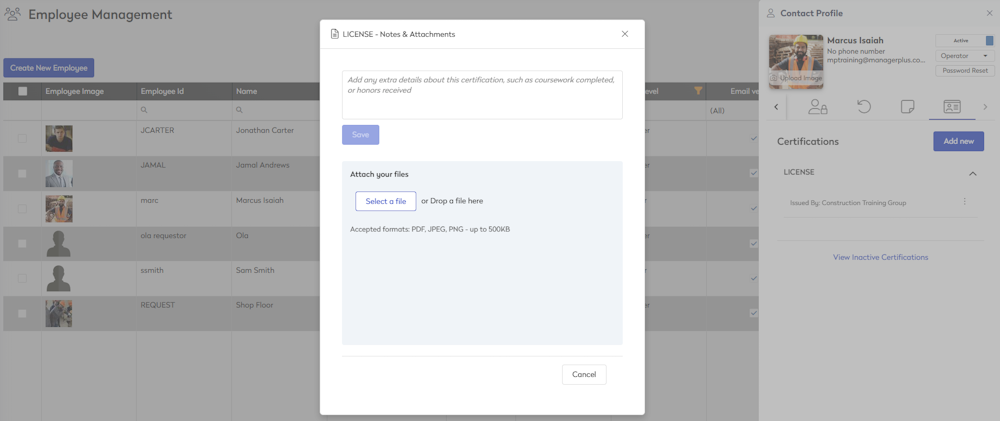Open Jonathan Carter's employee photo thumbnail
1000x421 pixels.
pos(59,138)
